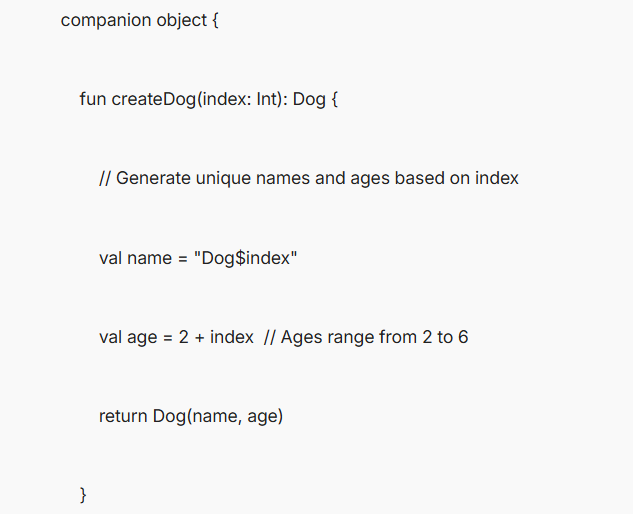Image resolution: width=633 pixels, height=514 pixels.
Task: Click 'Dog(name, age)' constructor call
Action: pyautogui.click(x=218, y=416)
